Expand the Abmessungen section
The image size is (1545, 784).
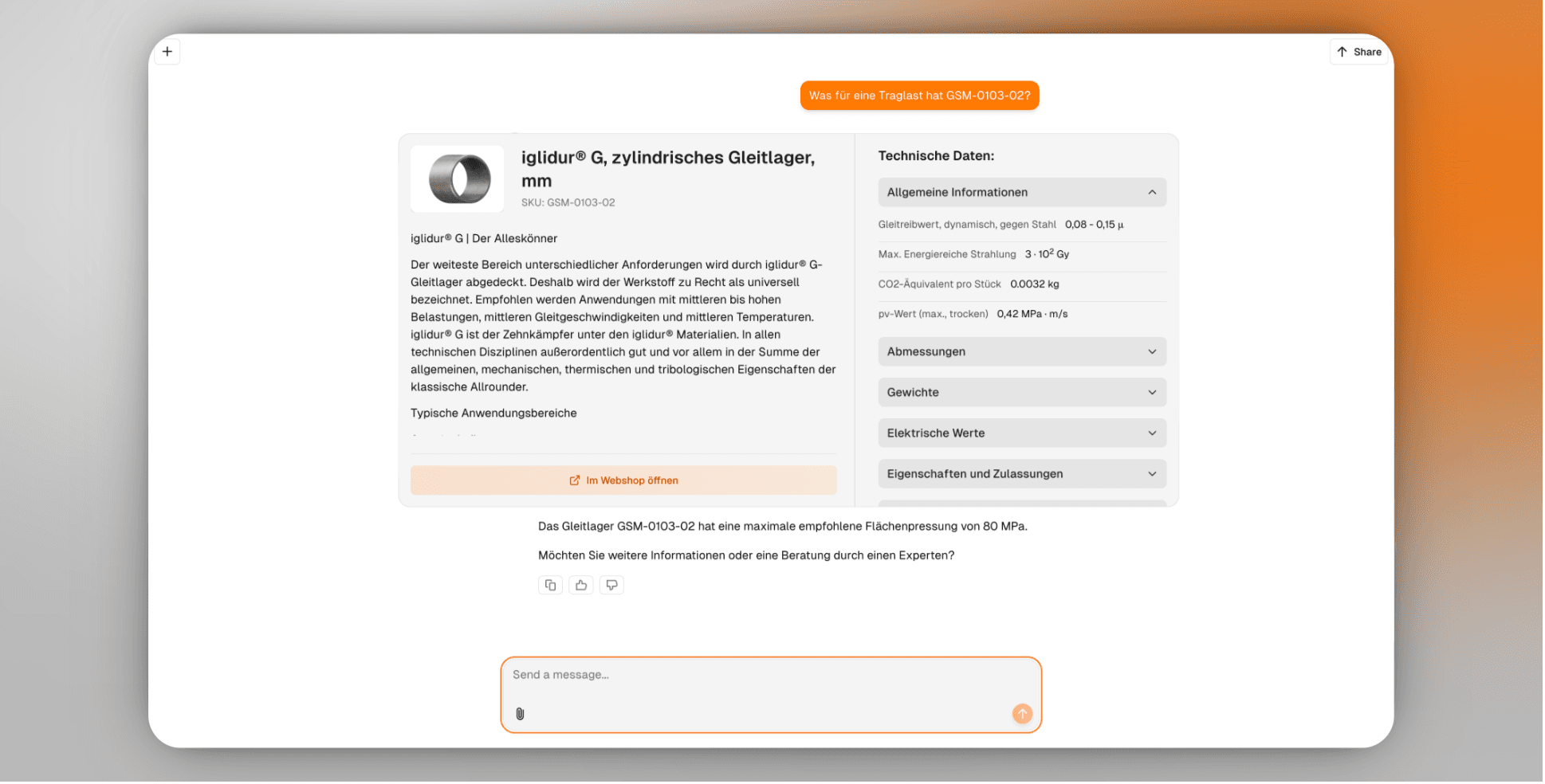point(1022,351)
